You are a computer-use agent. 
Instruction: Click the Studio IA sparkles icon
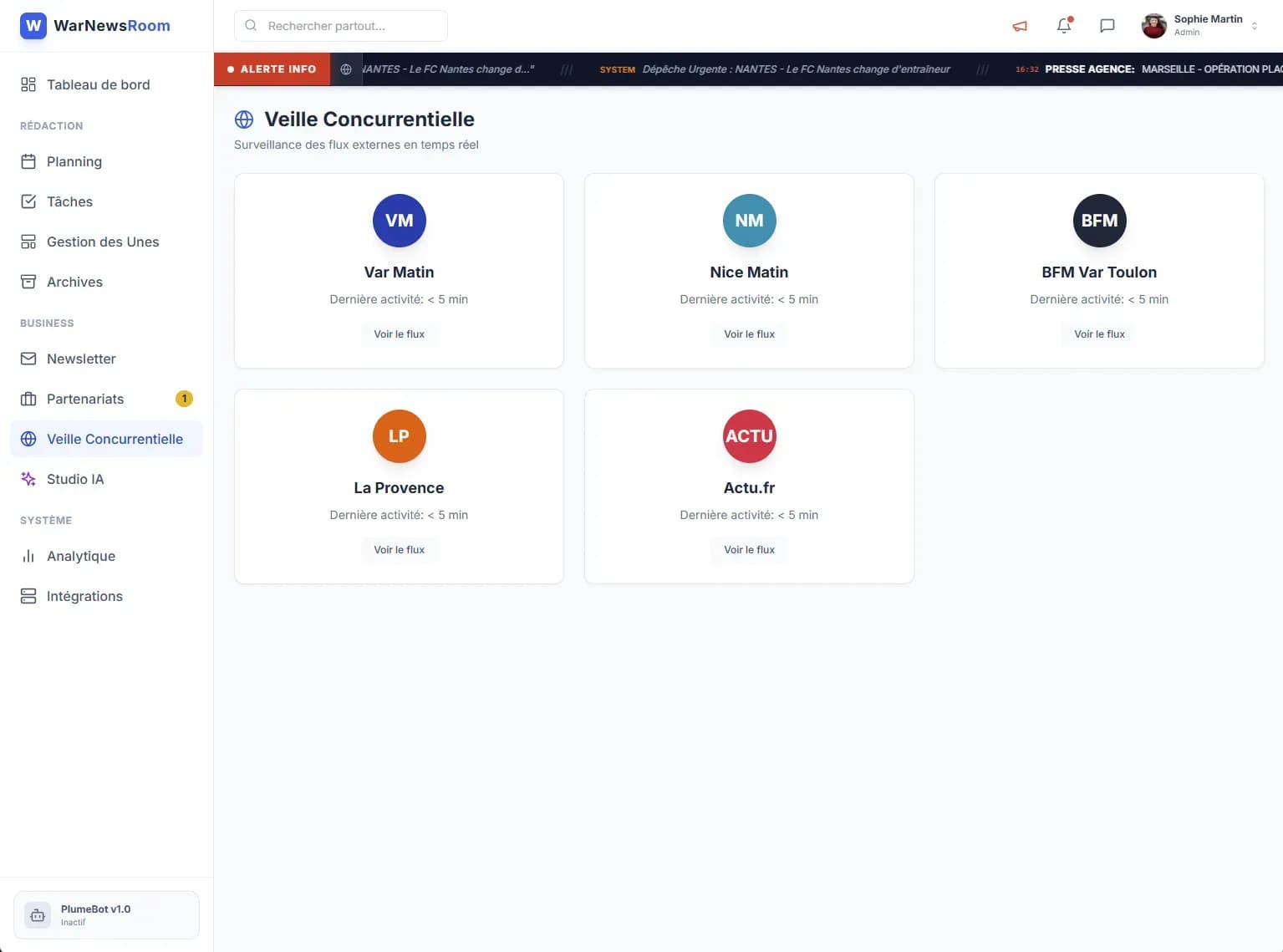click(28, 479)
